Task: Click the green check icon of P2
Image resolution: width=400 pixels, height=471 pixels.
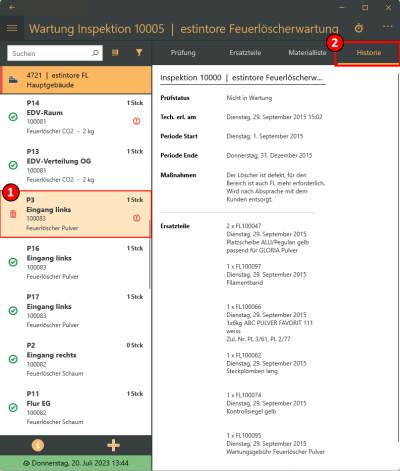Action: coord(13,359)
